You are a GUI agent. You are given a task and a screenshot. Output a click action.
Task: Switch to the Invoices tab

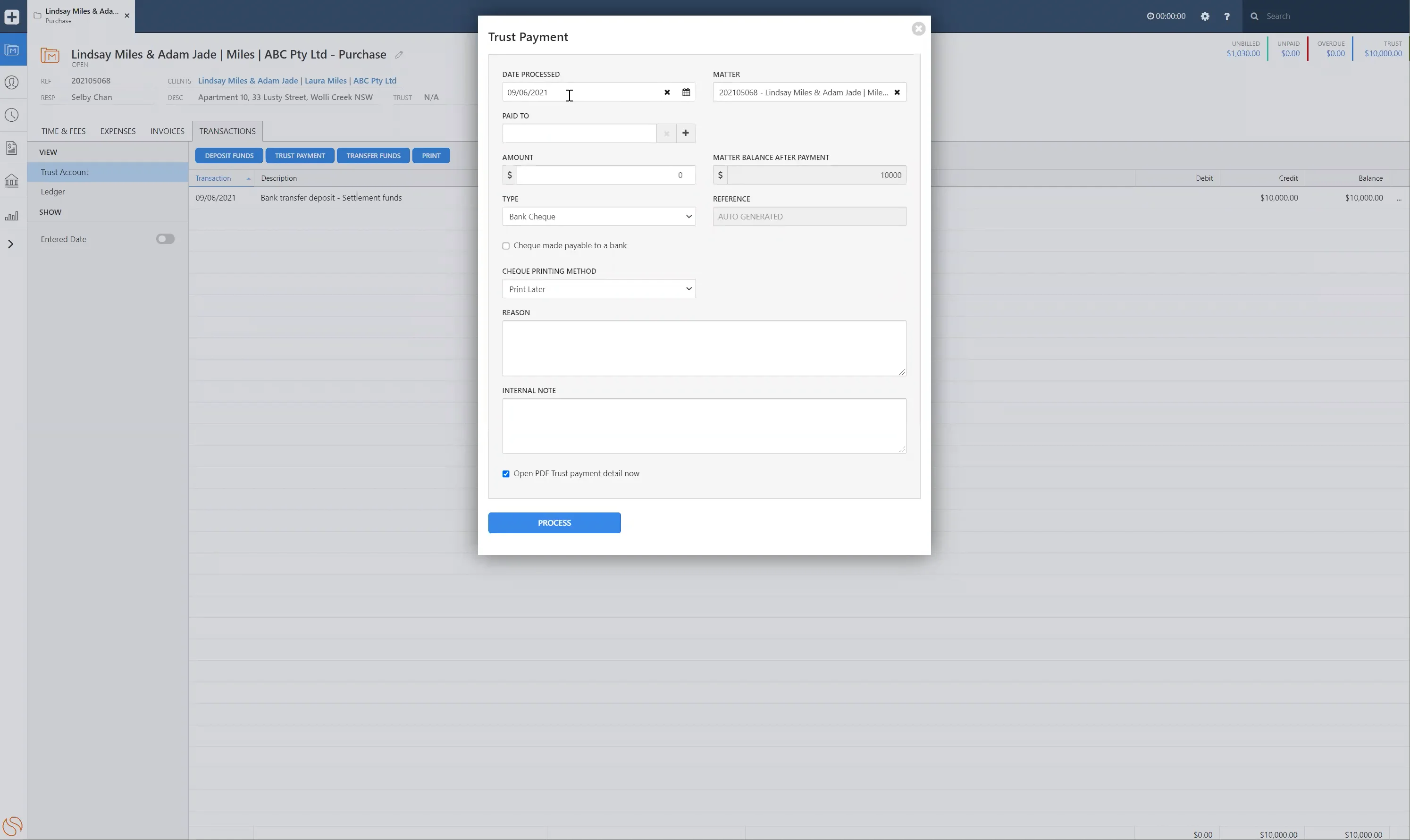(167, 131)
